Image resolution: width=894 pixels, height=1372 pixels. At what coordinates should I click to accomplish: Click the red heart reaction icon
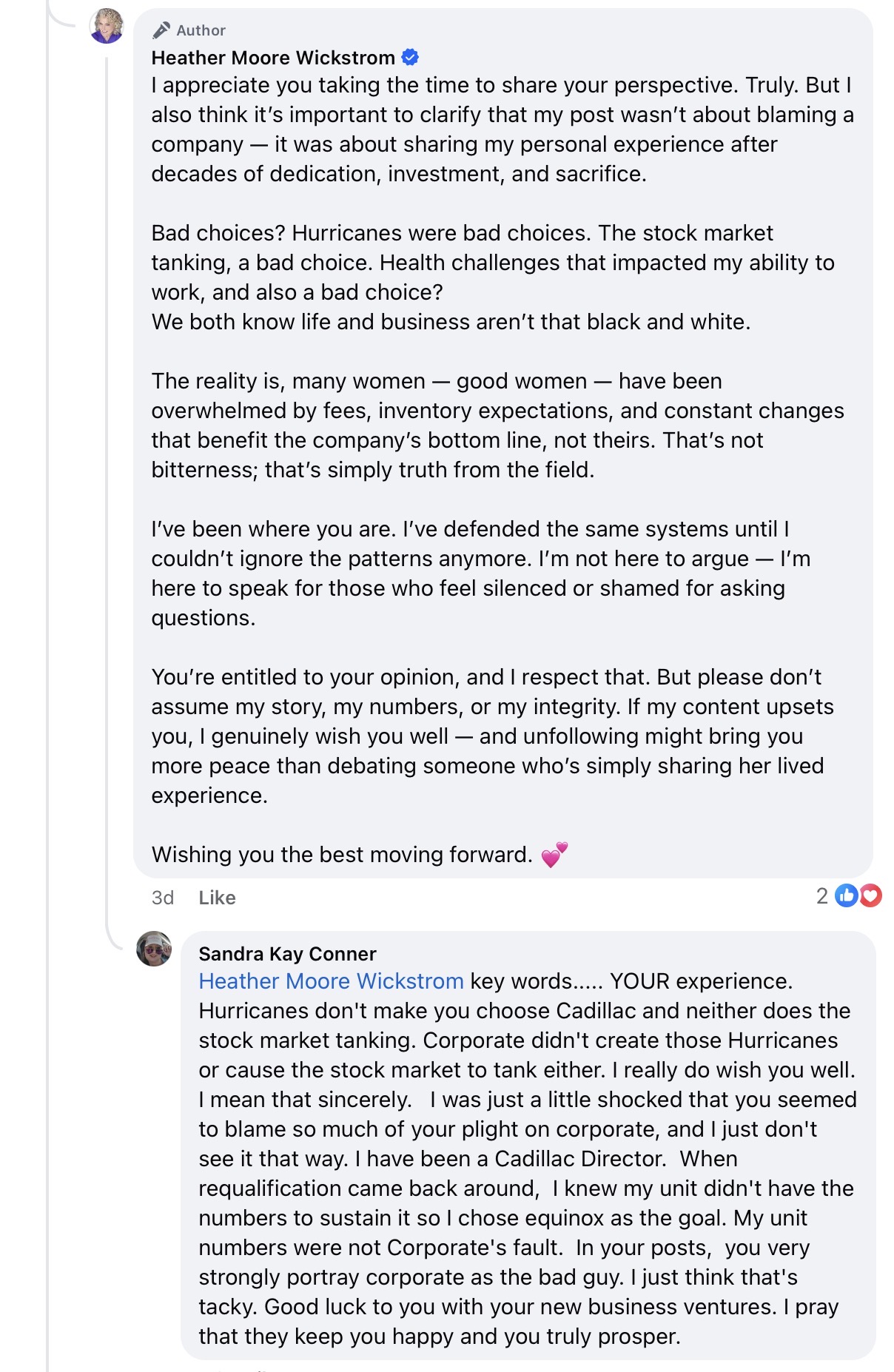point(871,896)
